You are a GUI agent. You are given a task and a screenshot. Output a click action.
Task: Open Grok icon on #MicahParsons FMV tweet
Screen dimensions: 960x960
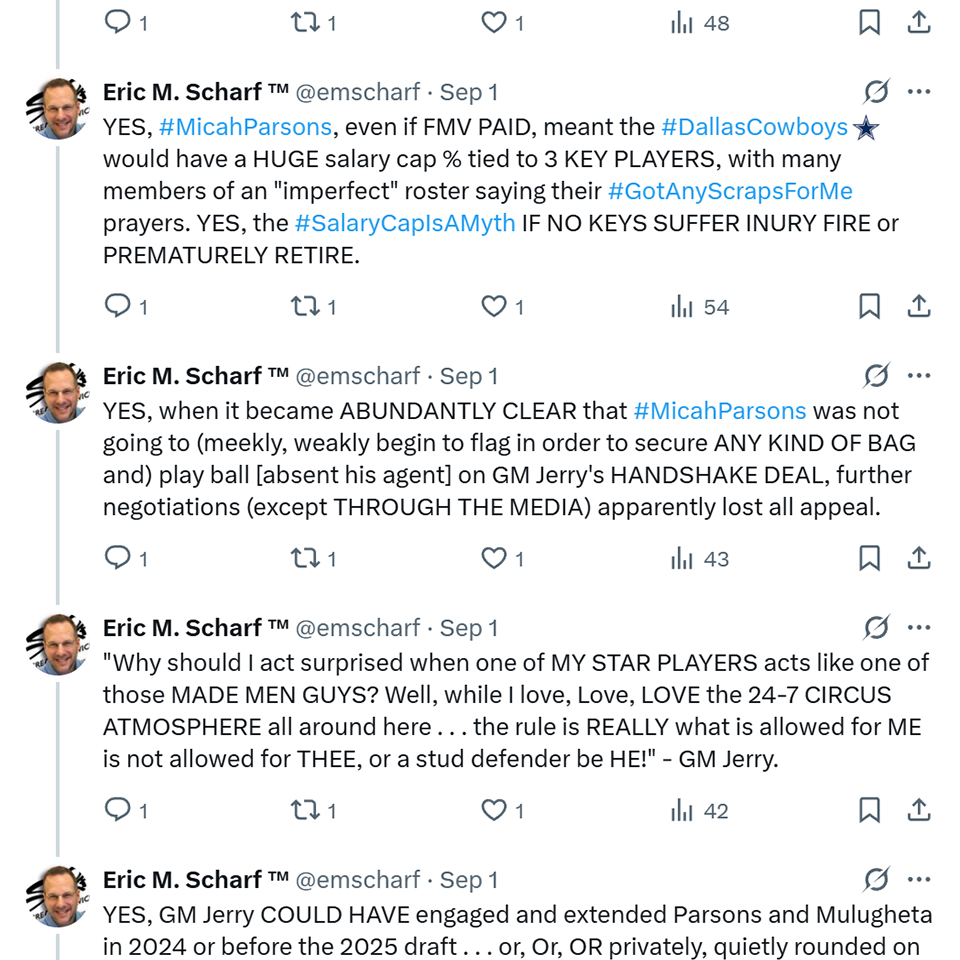(876, 93)
